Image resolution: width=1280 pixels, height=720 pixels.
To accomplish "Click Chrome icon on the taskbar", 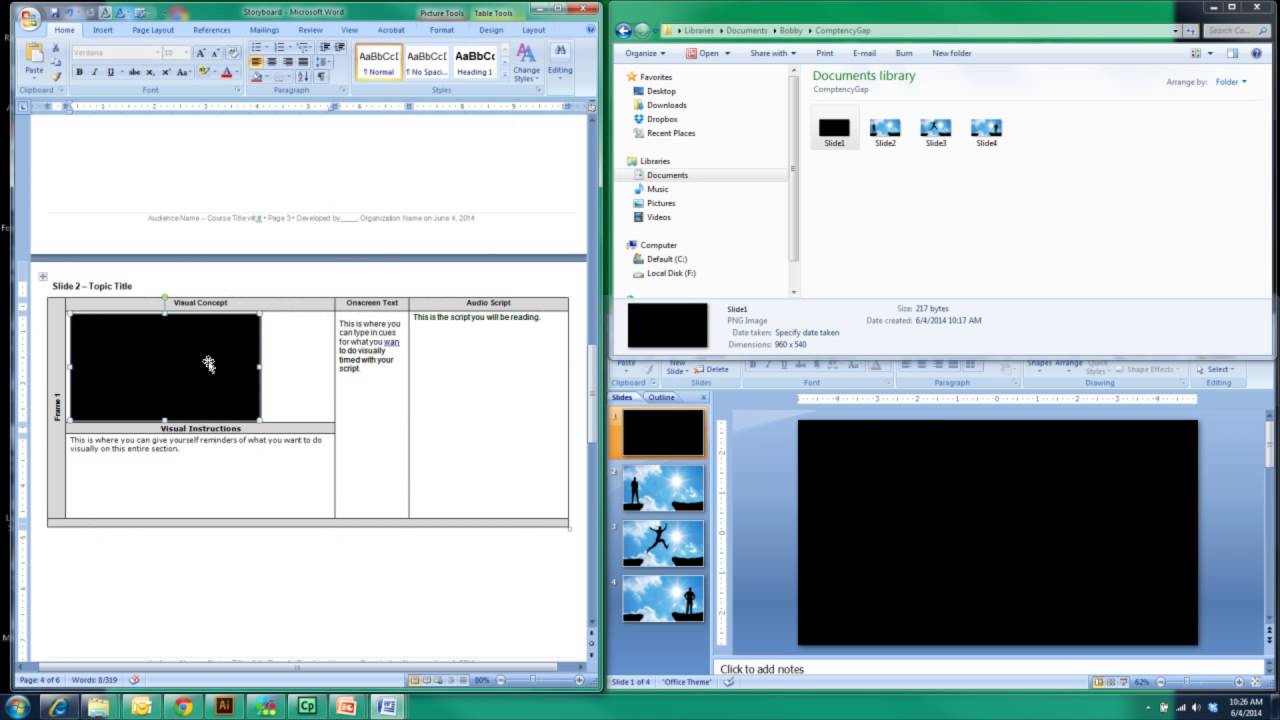I will [183, 706].
